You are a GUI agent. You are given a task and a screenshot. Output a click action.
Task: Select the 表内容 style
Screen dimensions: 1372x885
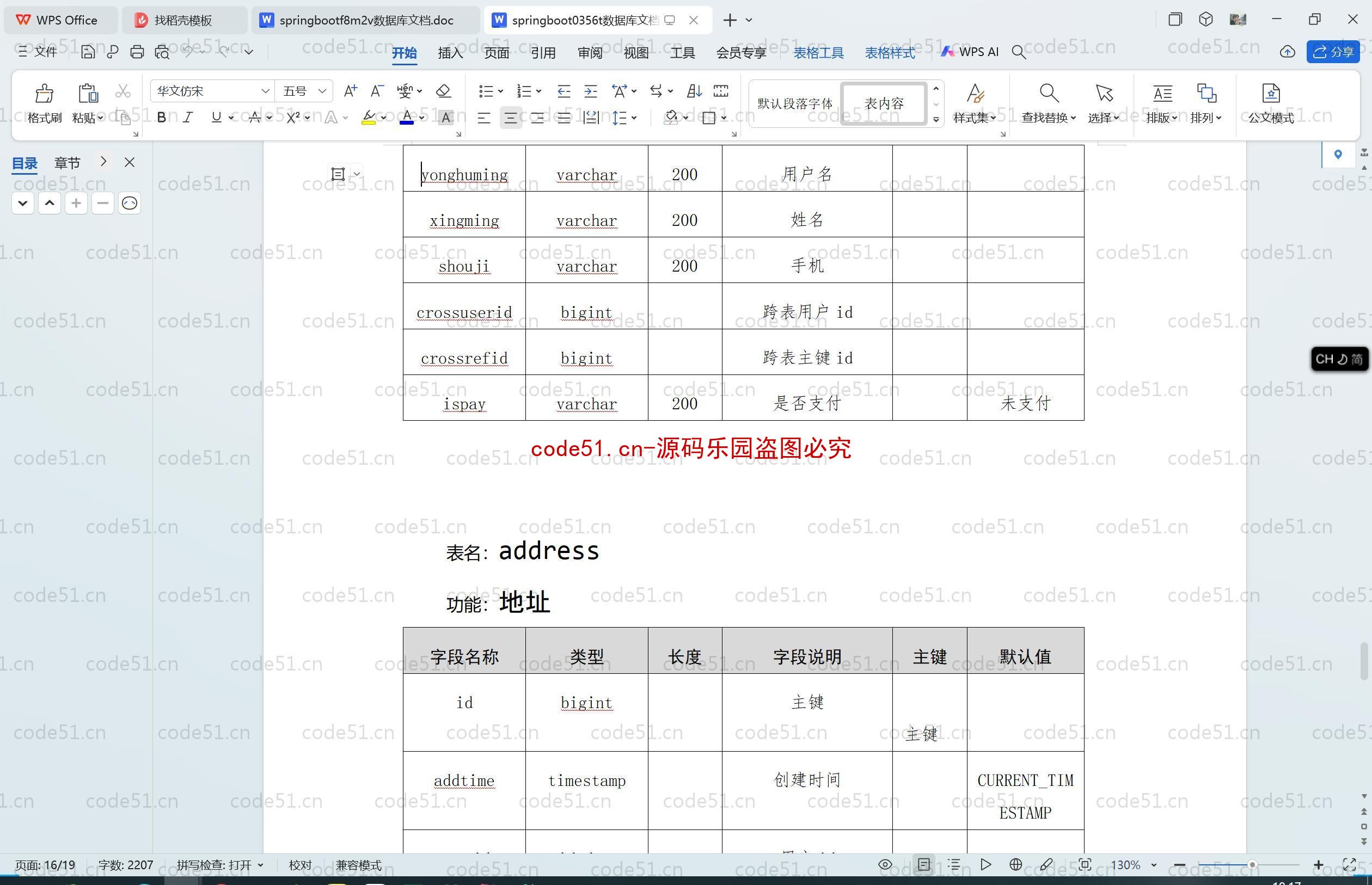click(884, 103)
